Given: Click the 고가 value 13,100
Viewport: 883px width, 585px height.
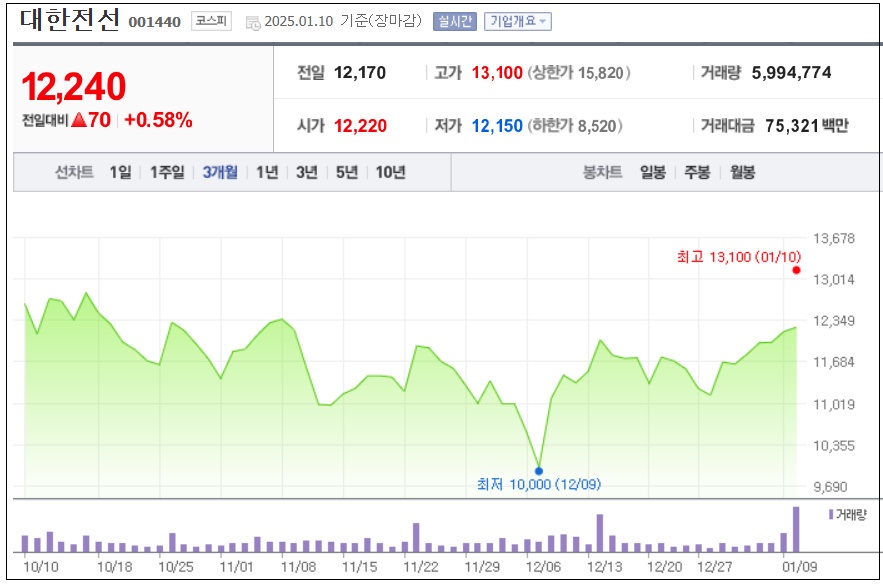Looking at the screenshot, I should click(497, 73).
